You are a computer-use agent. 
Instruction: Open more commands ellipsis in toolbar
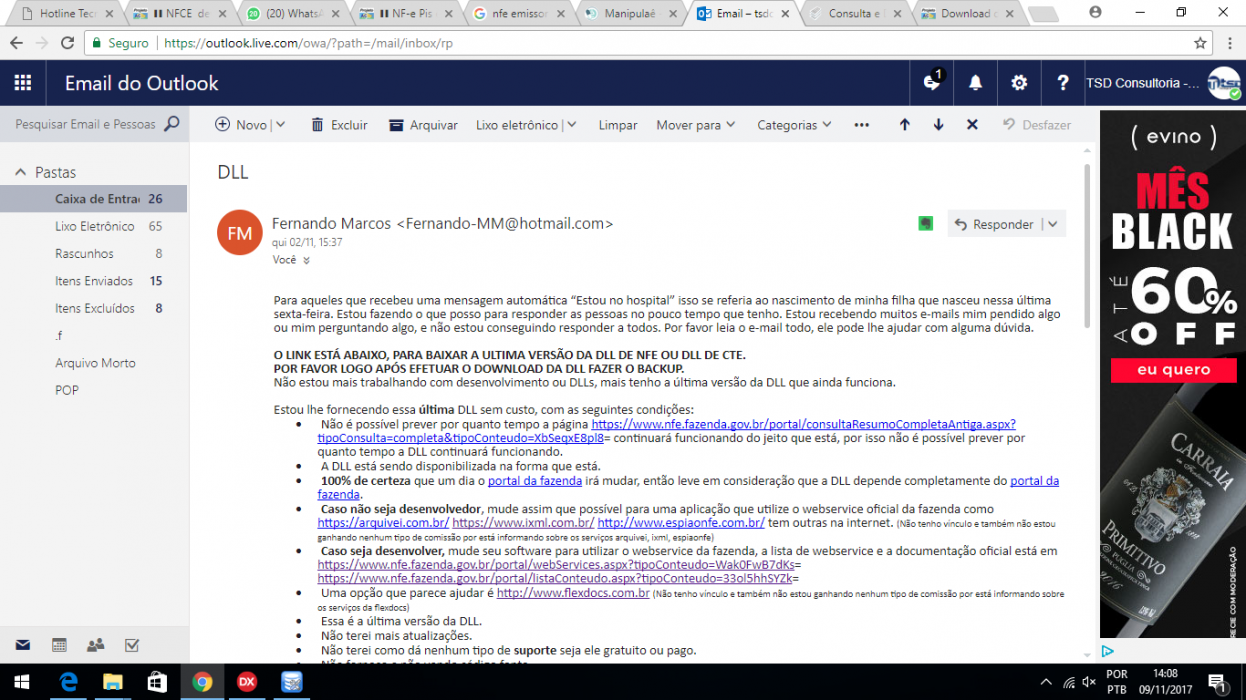click(861, 125)
